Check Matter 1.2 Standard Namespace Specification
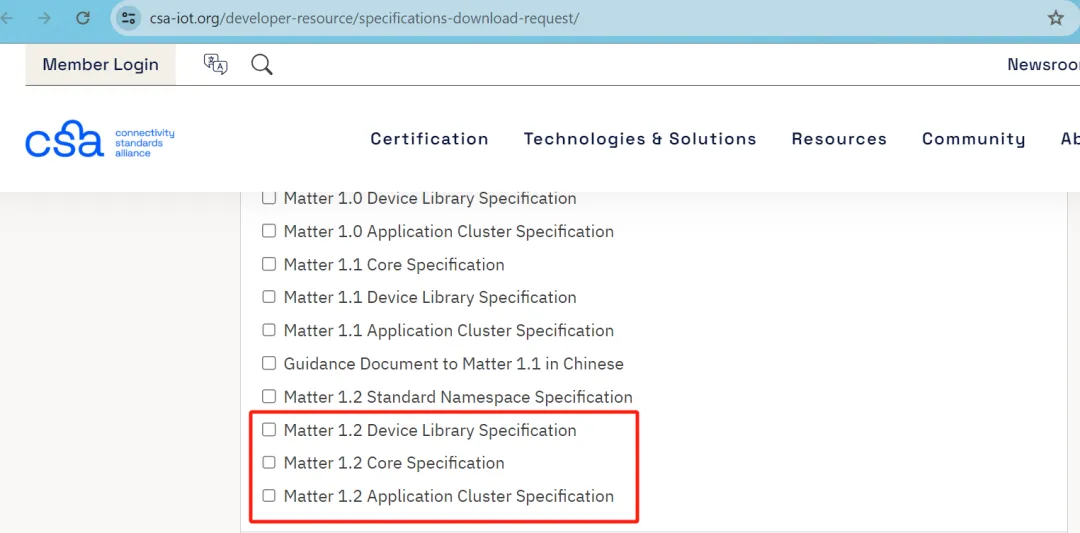The width and height of the screenshot is (1080, 533). (269, 397)
